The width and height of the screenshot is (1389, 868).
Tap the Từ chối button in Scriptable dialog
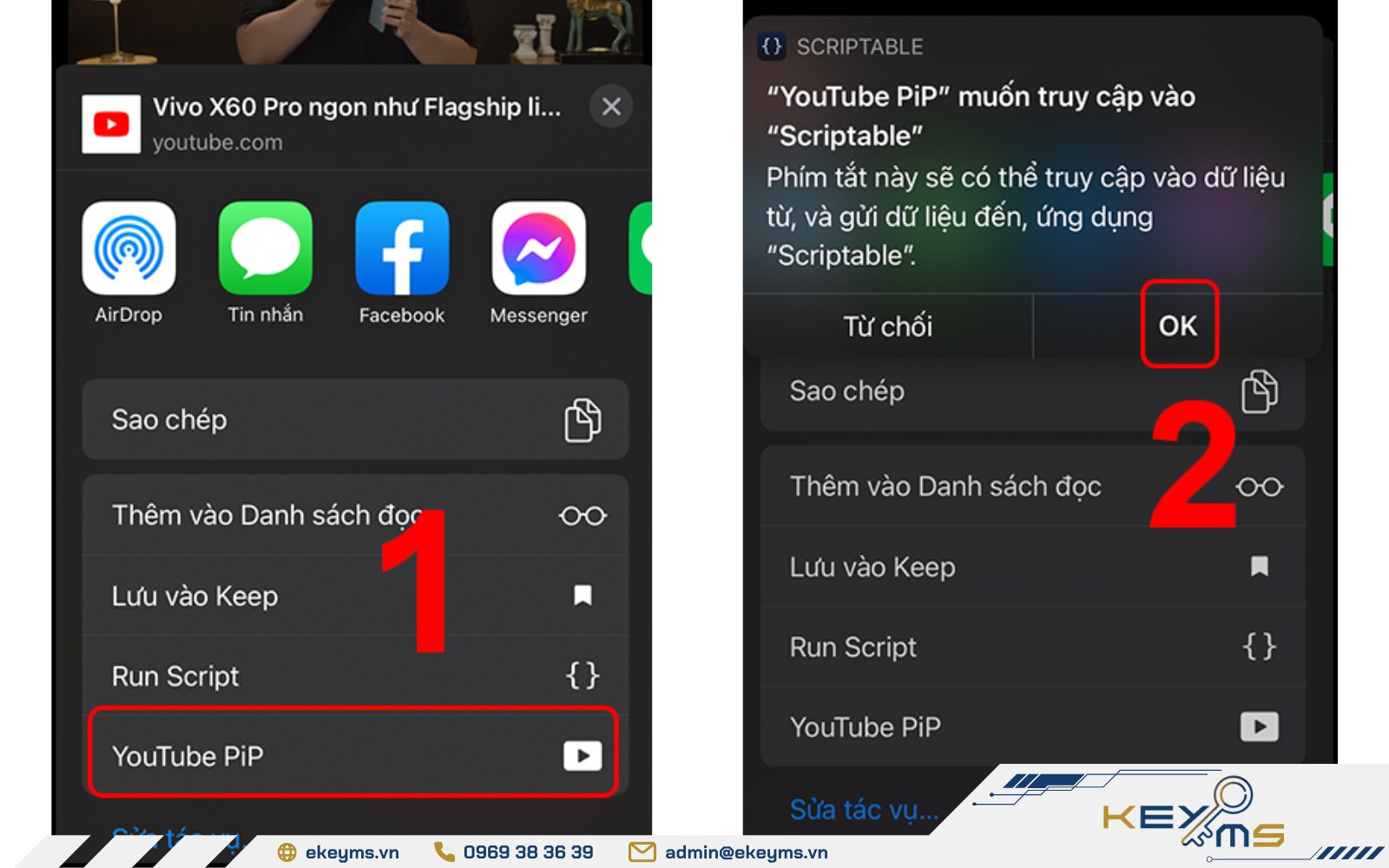(888, 326)
